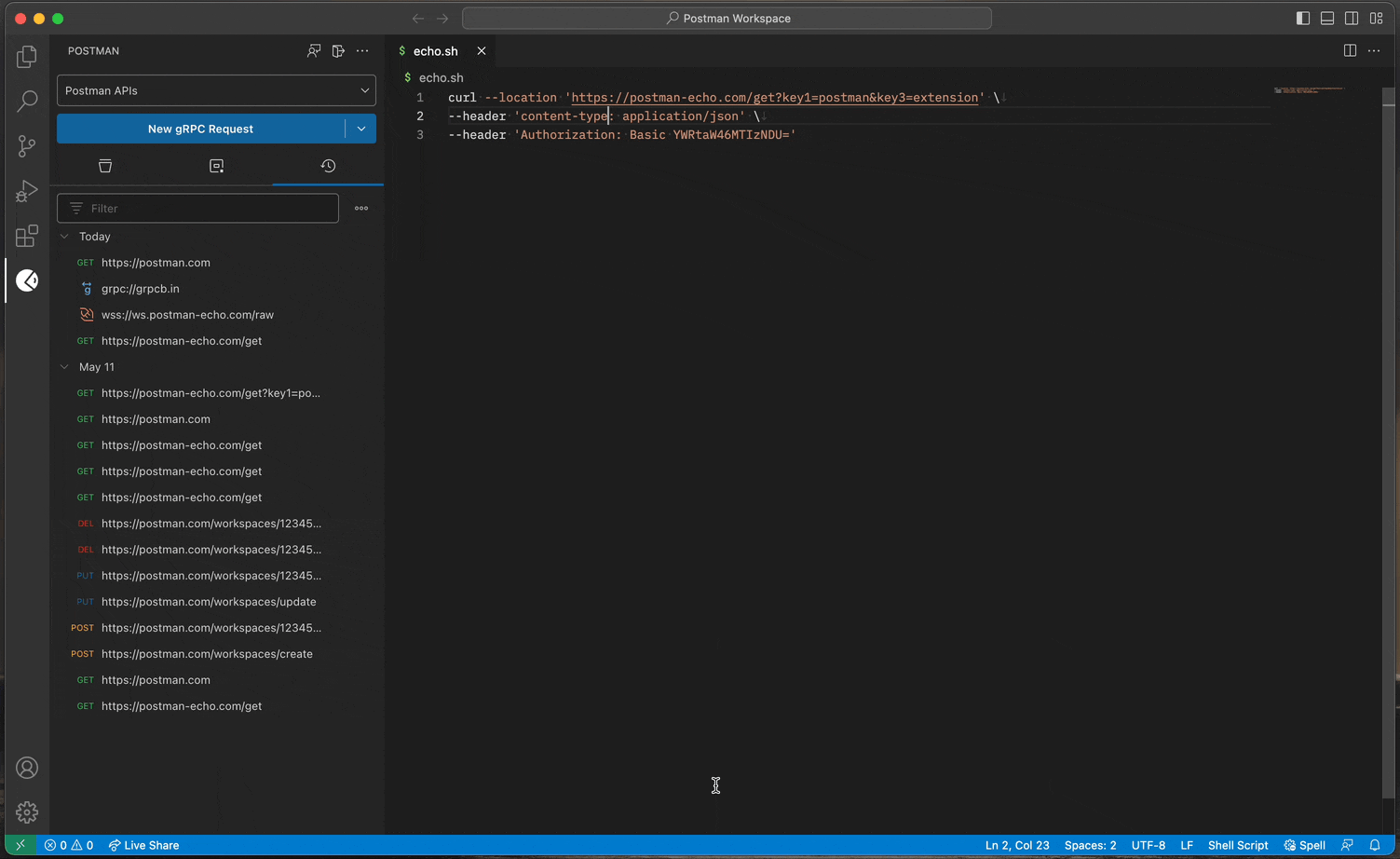This screenshot has width=1400, height=859.
Task: Open the Shell Script language mode selector
Action: [1238, 845]
